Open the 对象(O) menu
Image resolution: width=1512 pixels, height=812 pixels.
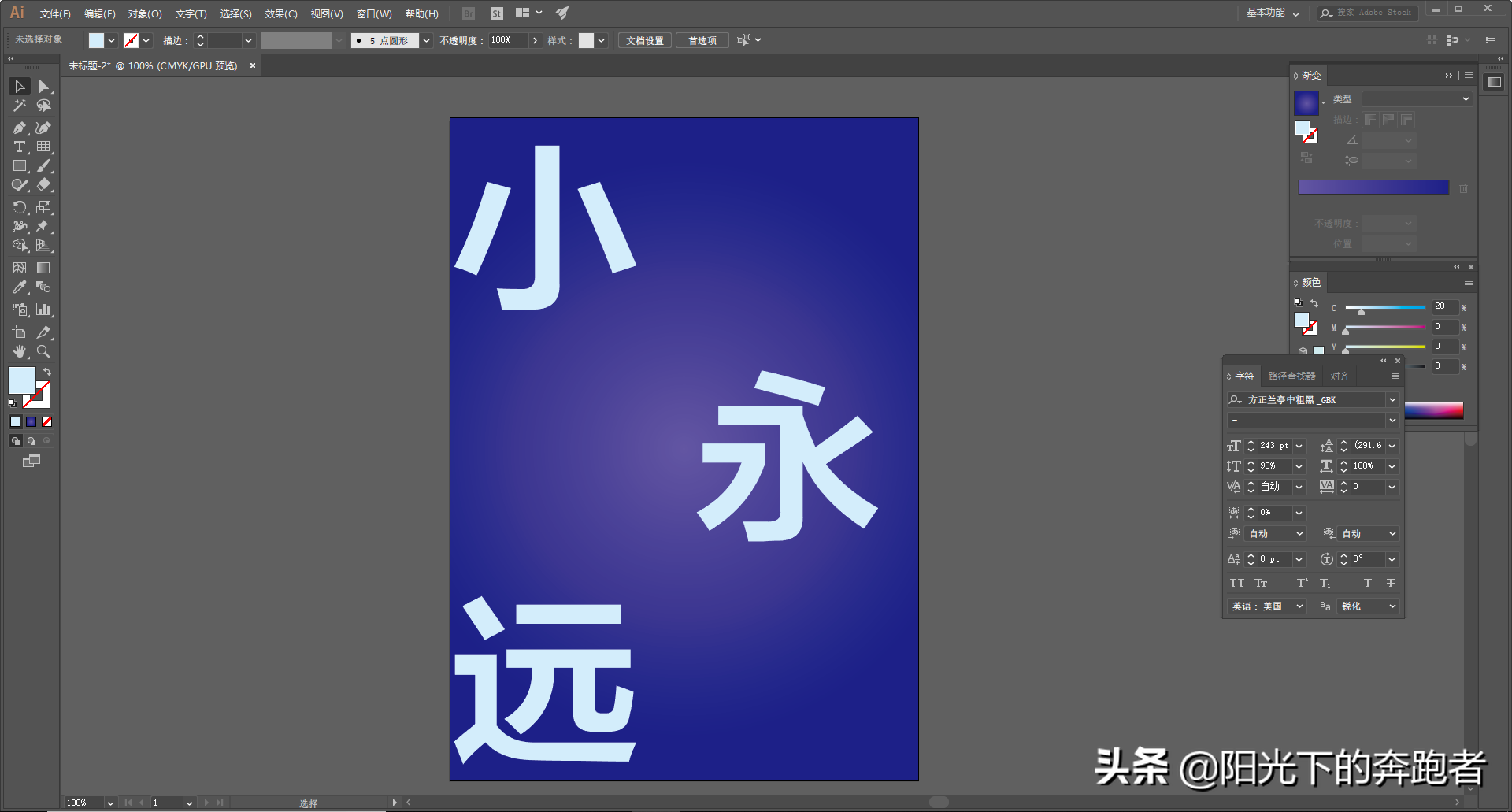click(x=145, y=14)
